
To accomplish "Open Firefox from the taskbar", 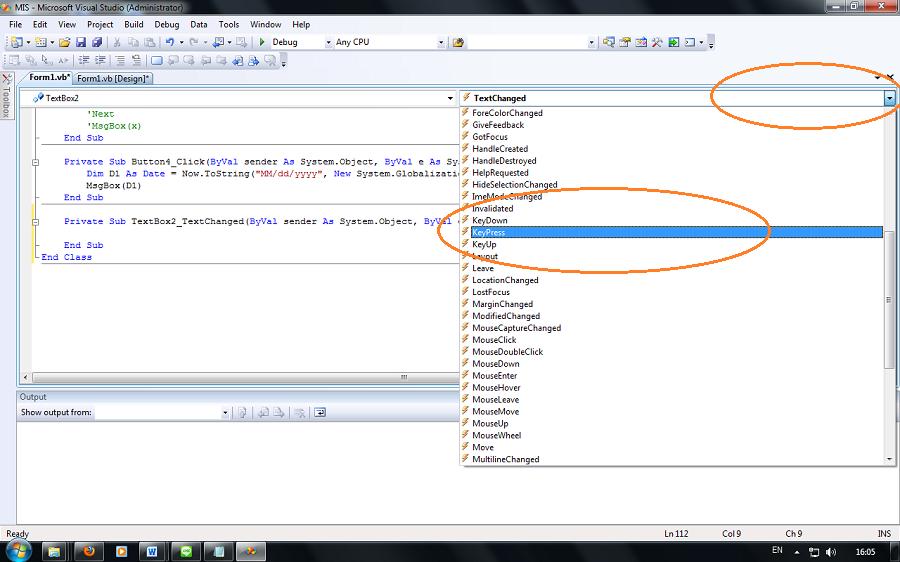I will point(89,551).
